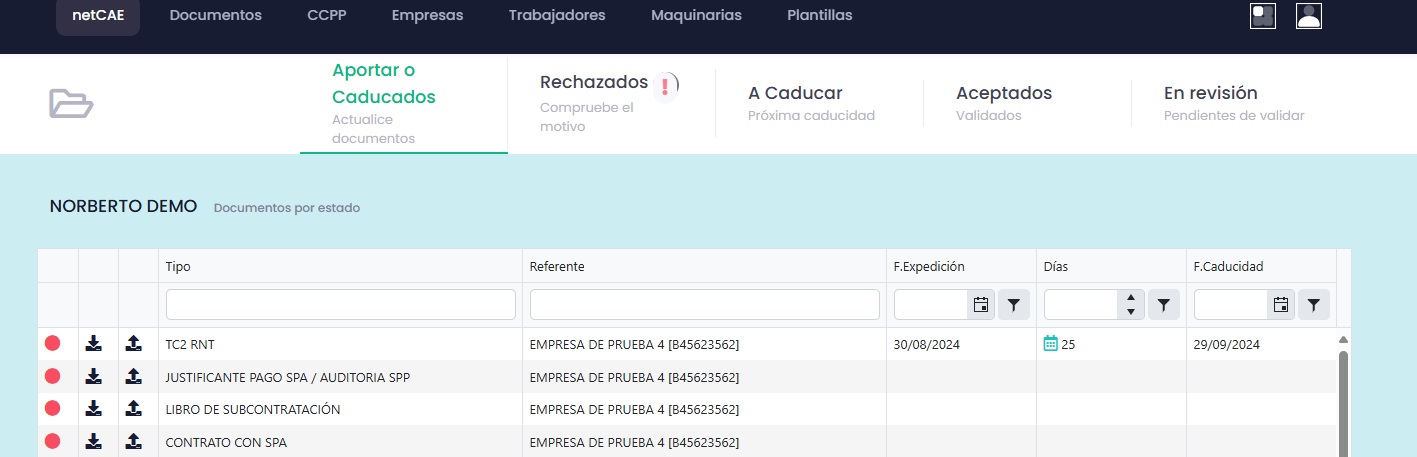This screenshot has height=457, width=1417.
Task: Open the Trabajadores menu
Action: (x=556, y=16)
